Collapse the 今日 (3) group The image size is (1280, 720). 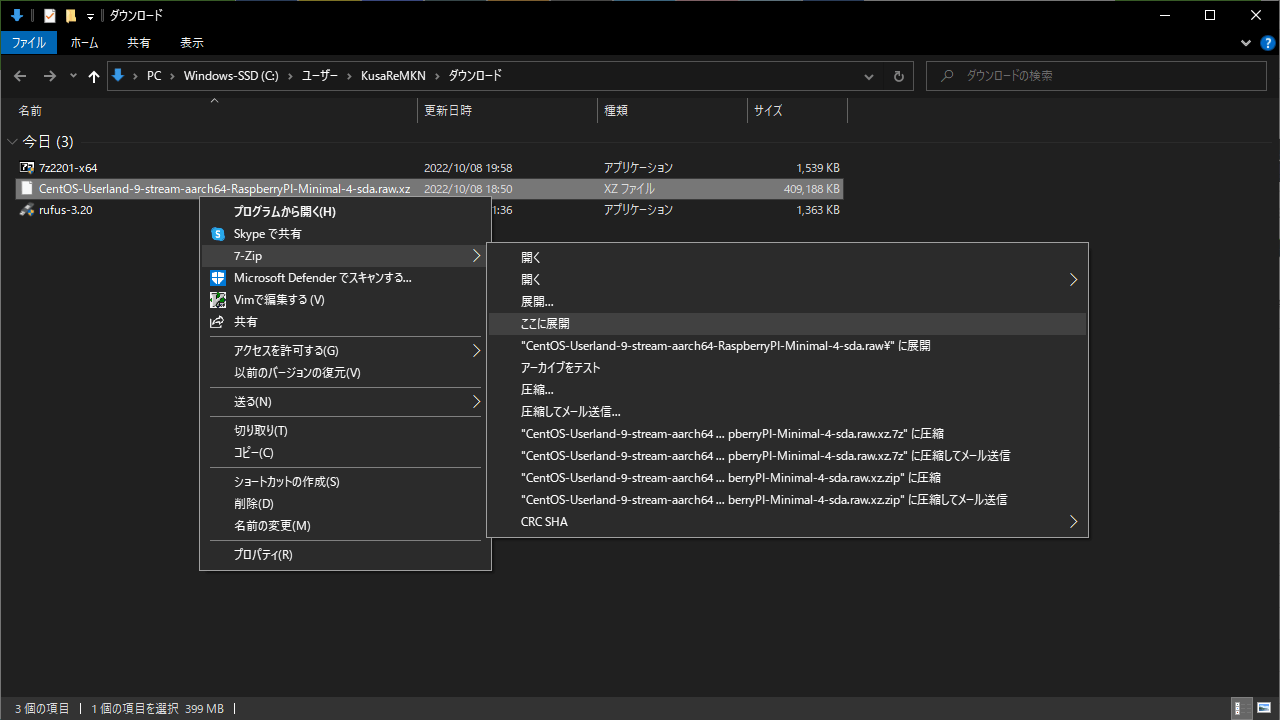point(13,142)
